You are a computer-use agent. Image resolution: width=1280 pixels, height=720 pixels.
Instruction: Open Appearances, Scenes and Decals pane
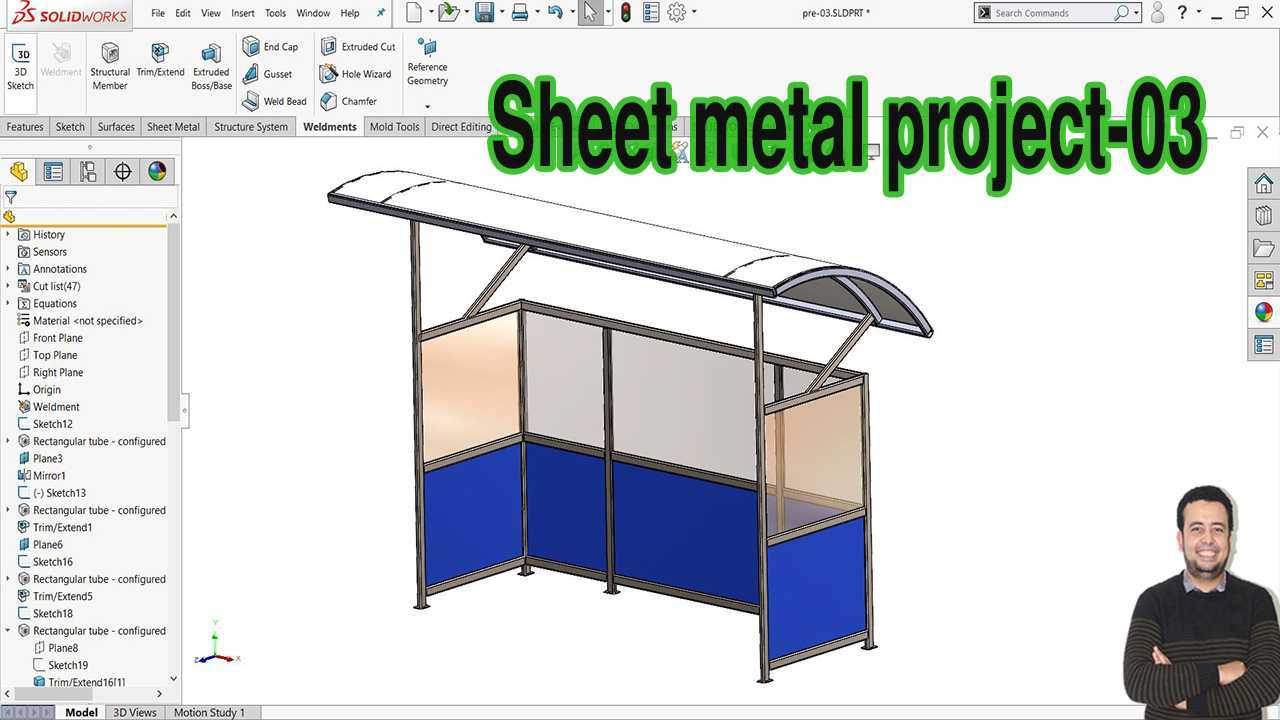click(1264, 312)
